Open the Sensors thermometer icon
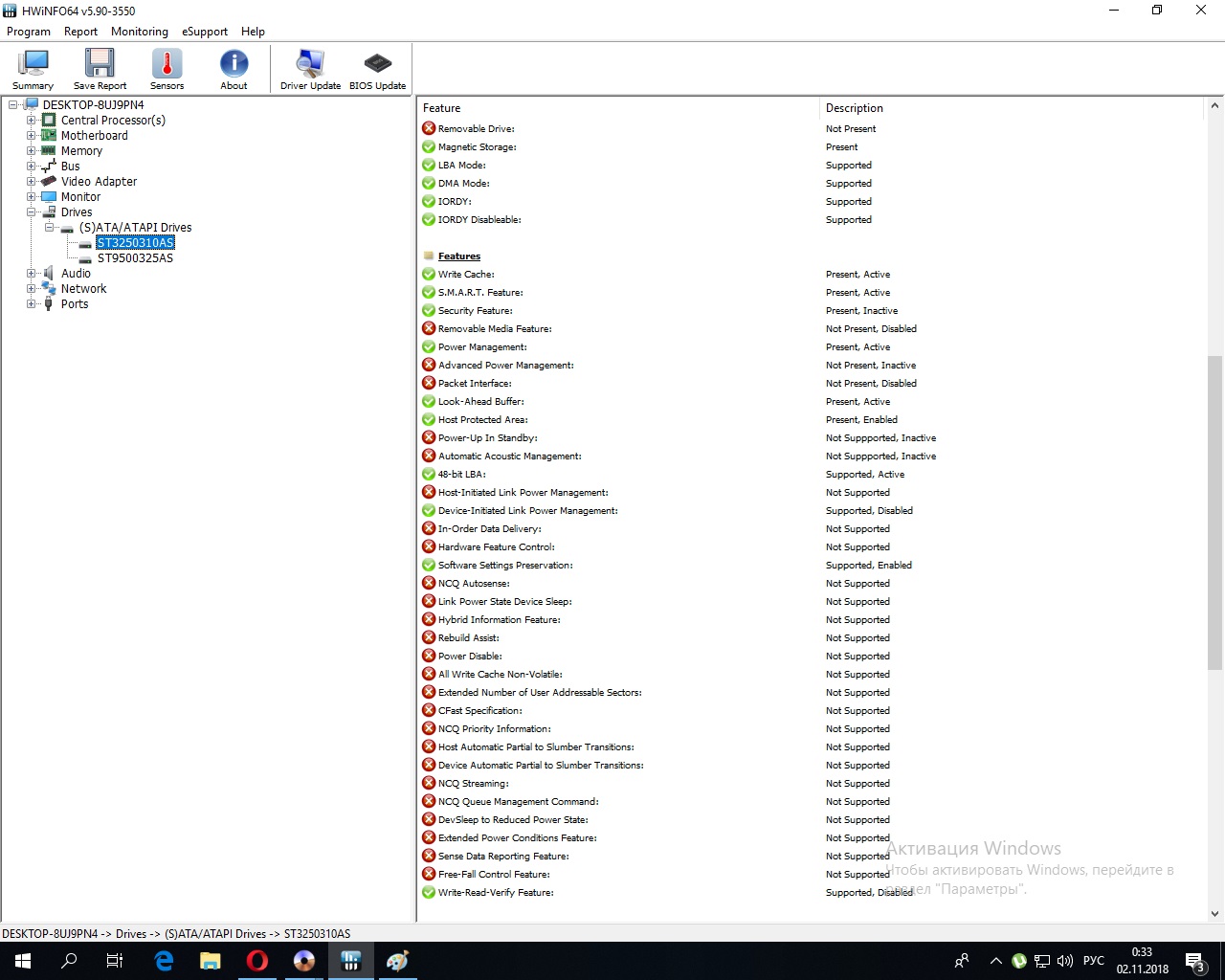 pos(167,69)
